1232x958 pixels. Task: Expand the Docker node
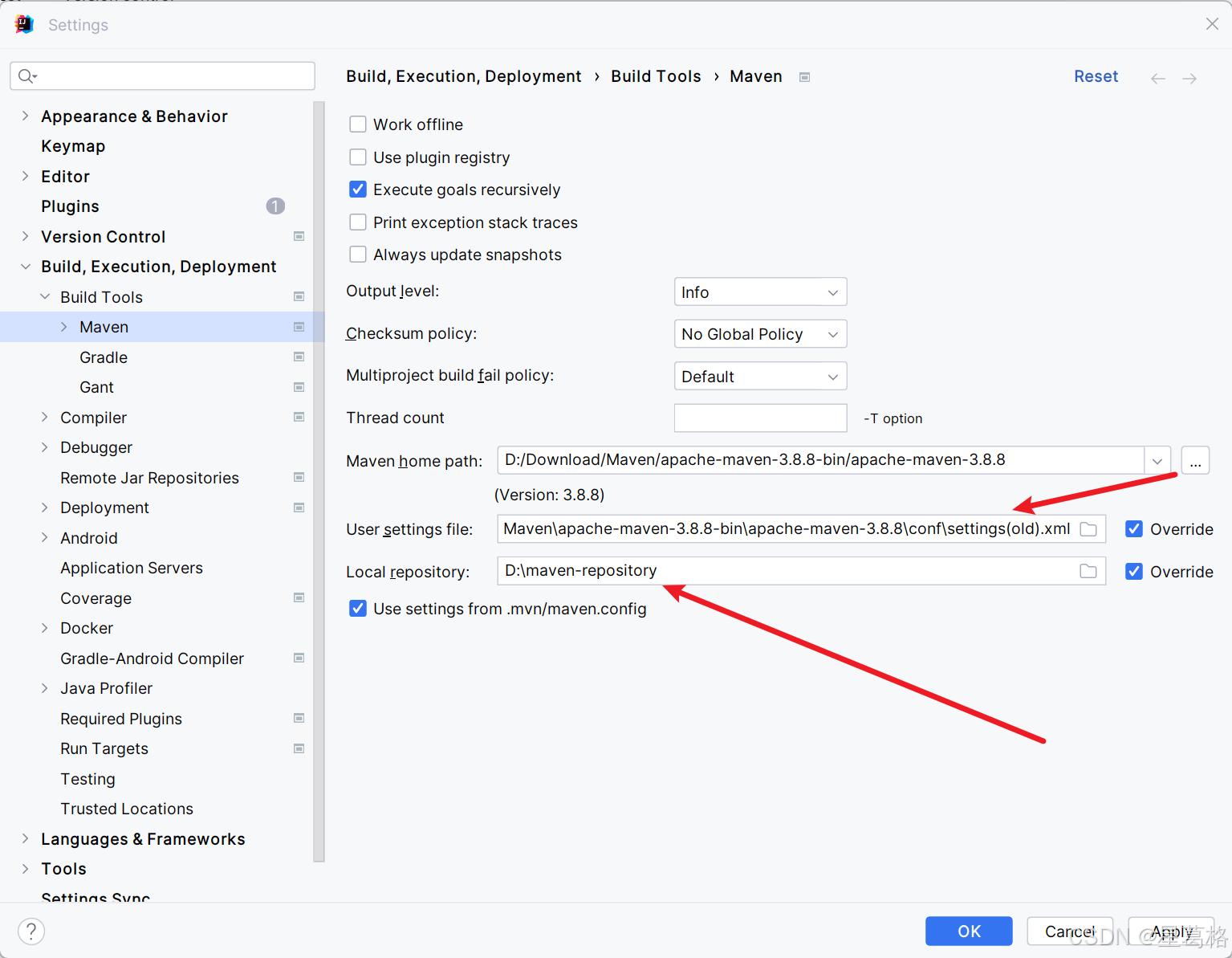point(45,628)
